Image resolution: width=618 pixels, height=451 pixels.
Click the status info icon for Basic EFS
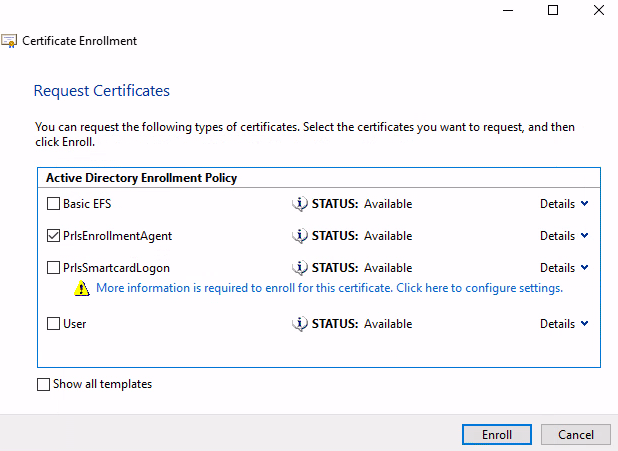point(299,204)
